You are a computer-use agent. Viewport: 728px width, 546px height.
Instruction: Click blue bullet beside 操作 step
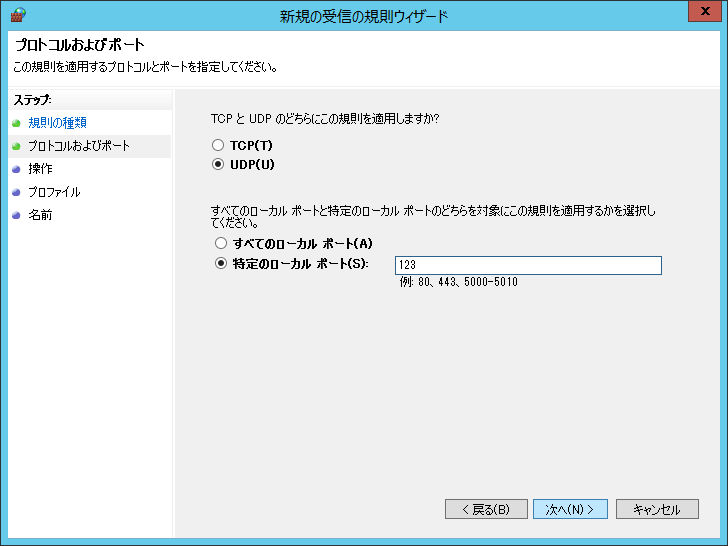[x=16, y=169]
